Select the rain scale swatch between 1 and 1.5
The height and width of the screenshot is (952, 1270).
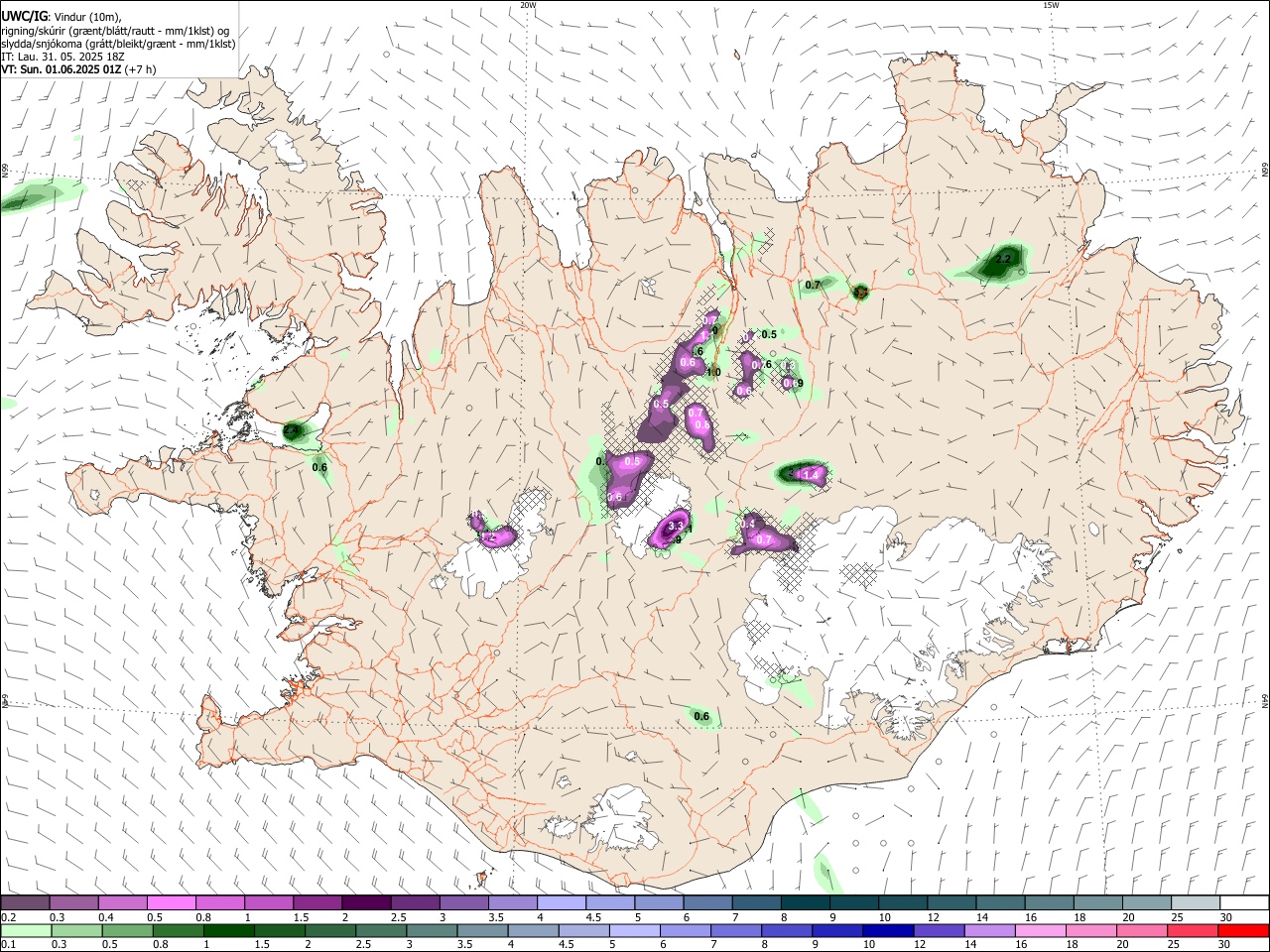(x=229, y=930)
